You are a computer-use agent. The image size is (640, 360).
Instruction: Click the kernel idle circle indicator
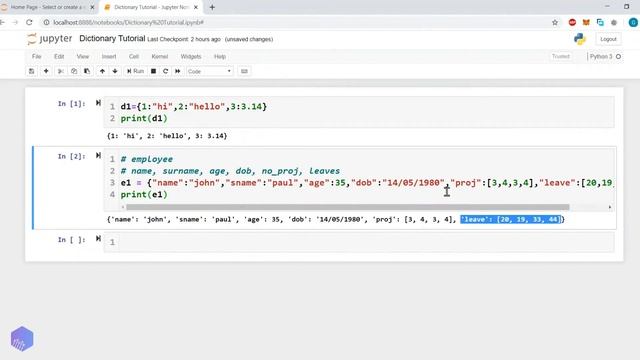pos(618,56)
